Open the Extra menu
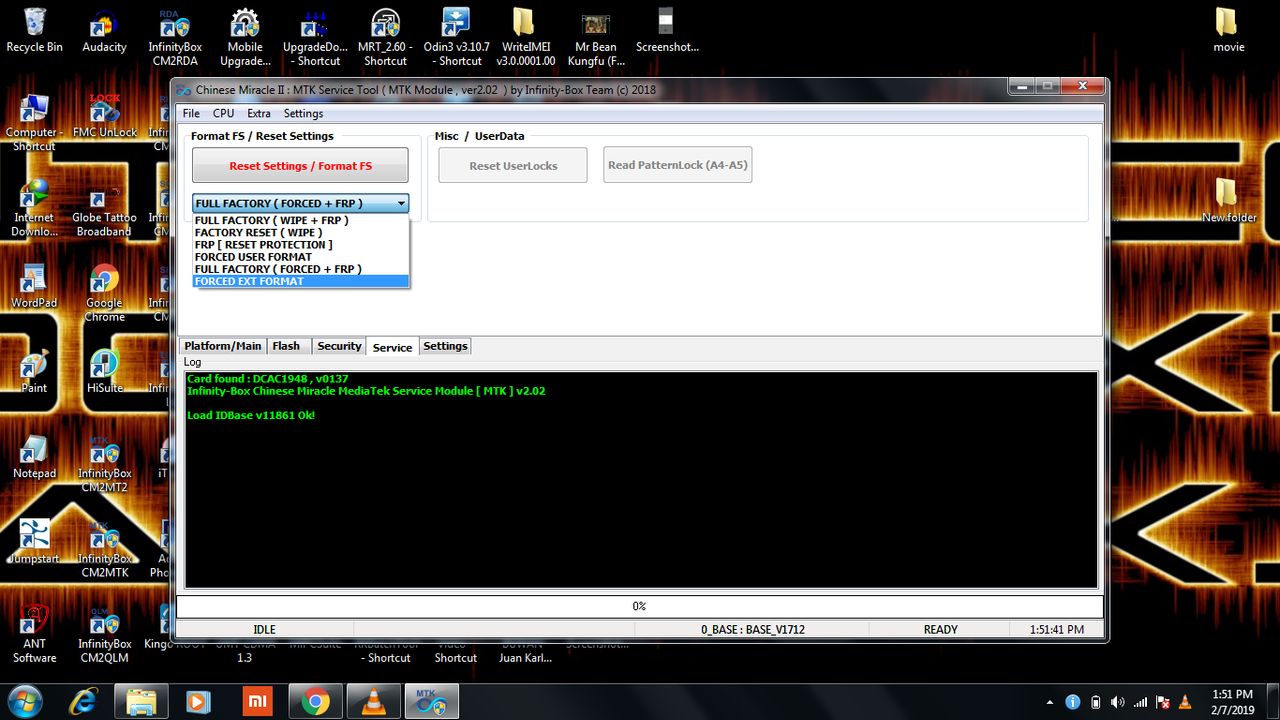The height and width of the screenshot is (720, 1280). [259, 114]
